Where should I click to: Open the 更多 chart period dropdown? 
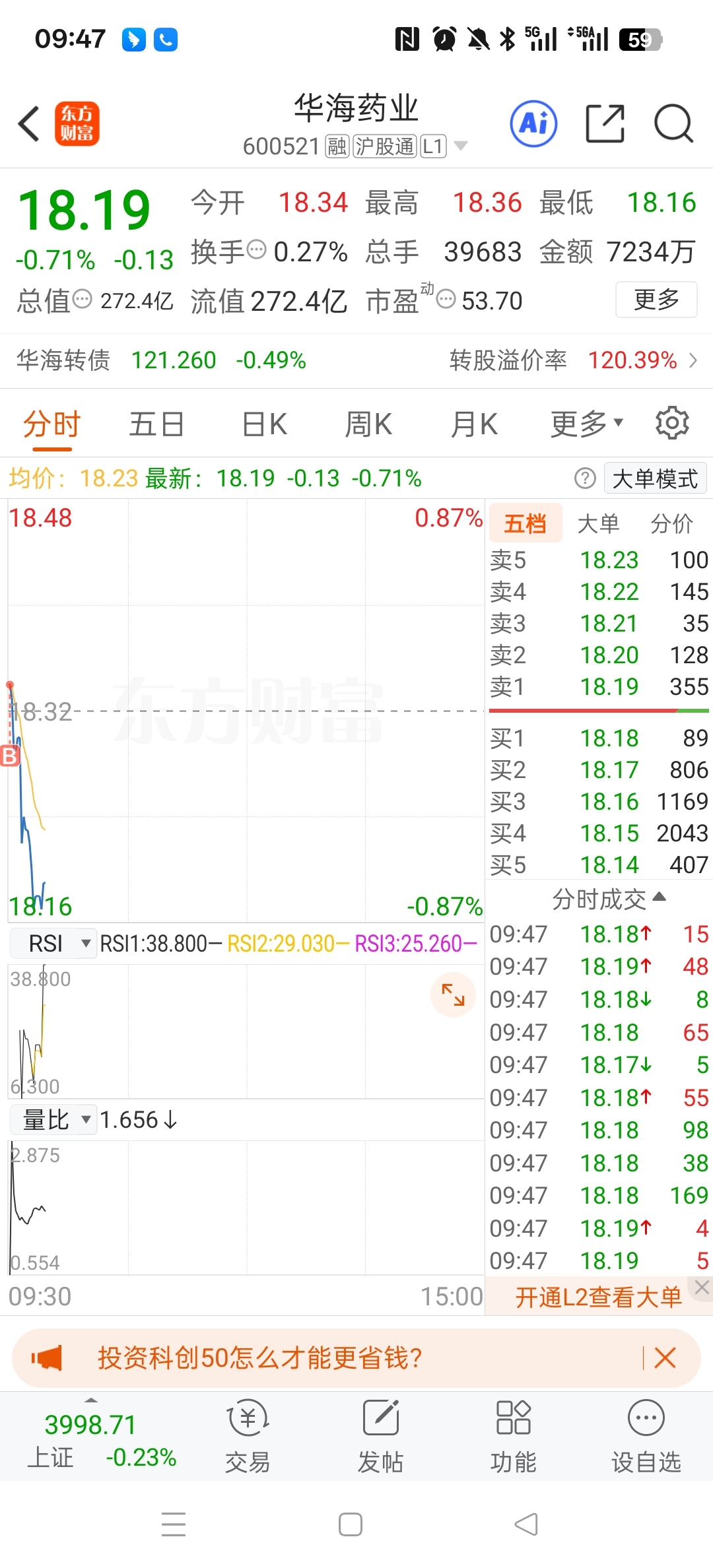587,424
